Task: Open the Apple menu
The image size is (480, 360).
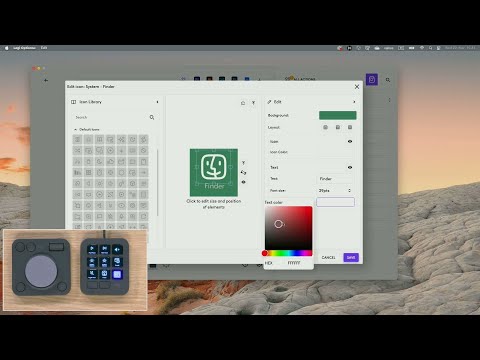Action: (x=6, y=48)
